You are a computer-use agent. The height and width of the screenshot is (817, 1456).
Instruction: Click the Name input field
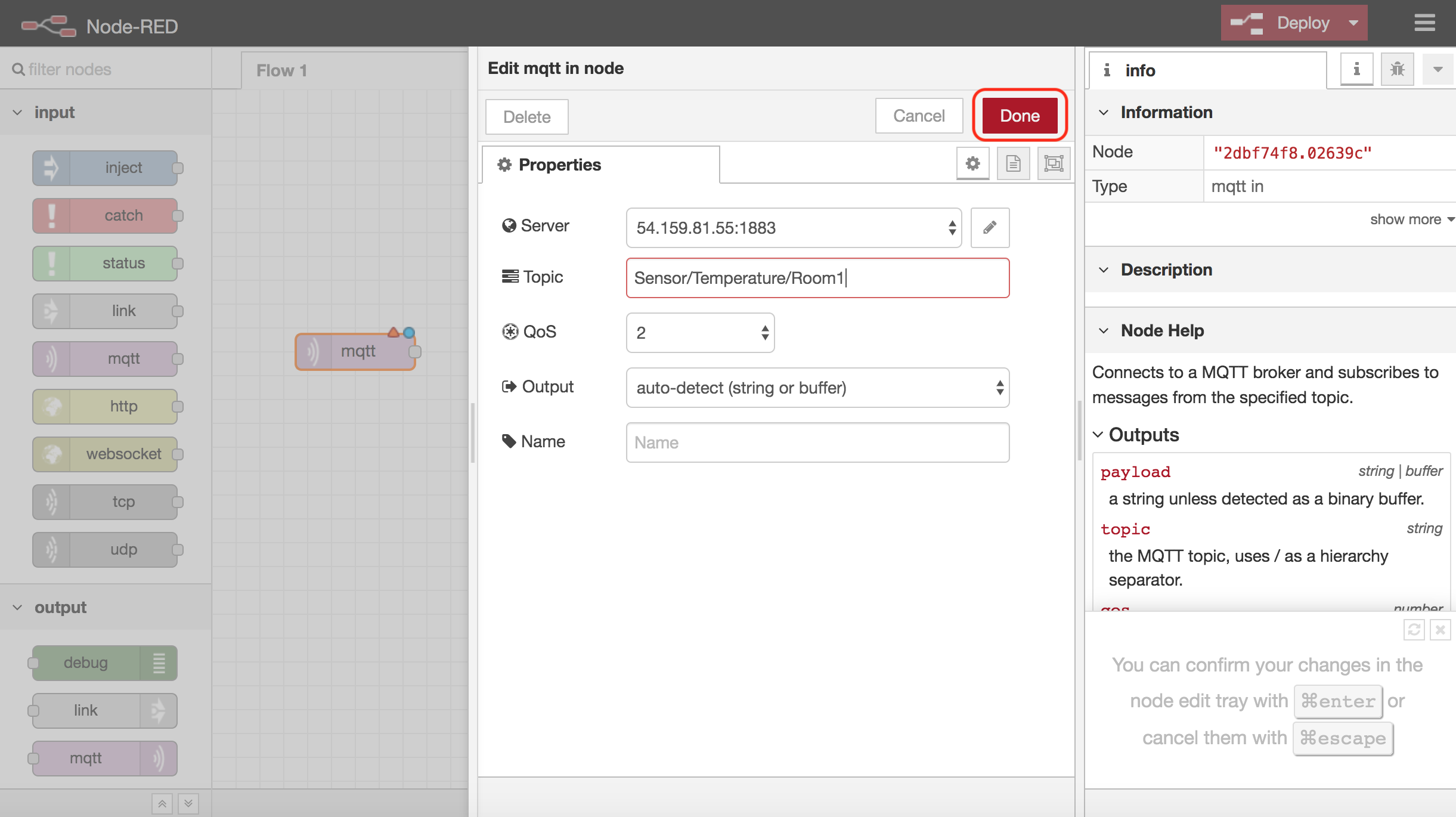click(x=817, y=442)
